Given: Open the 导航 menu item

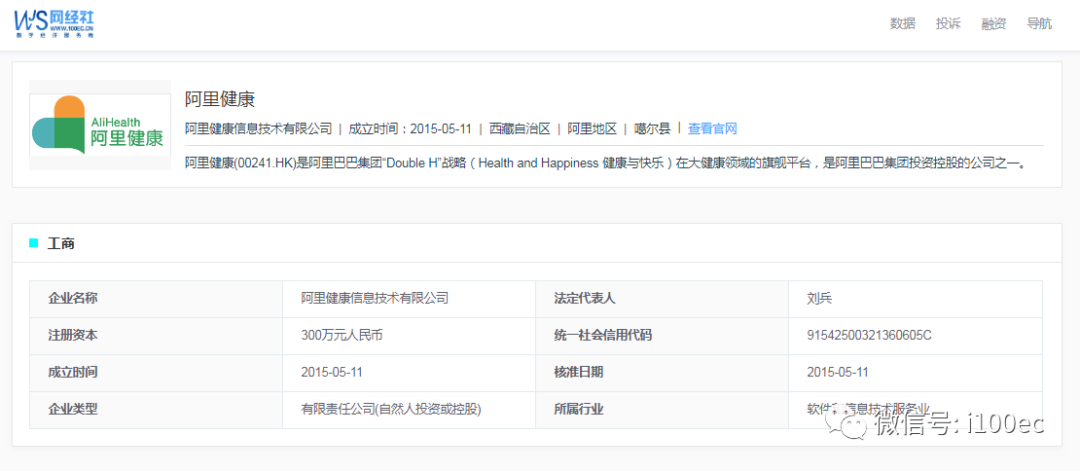Looking at the screenshot, I should pos(1039,23).
